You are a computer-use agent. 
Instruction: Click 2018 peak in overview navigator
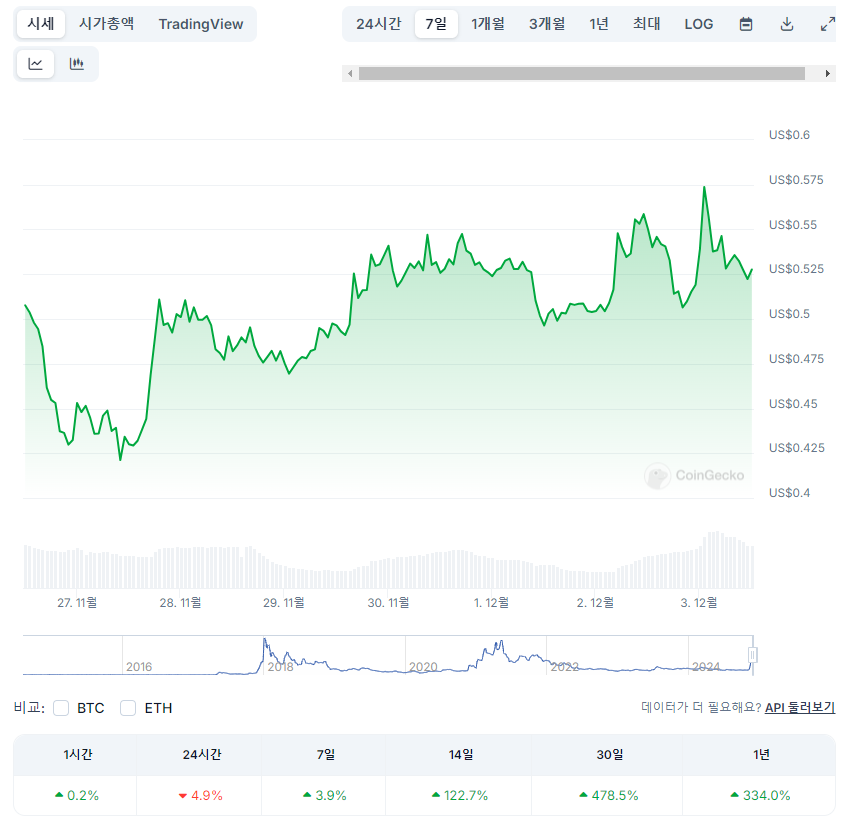coord(264,641)
